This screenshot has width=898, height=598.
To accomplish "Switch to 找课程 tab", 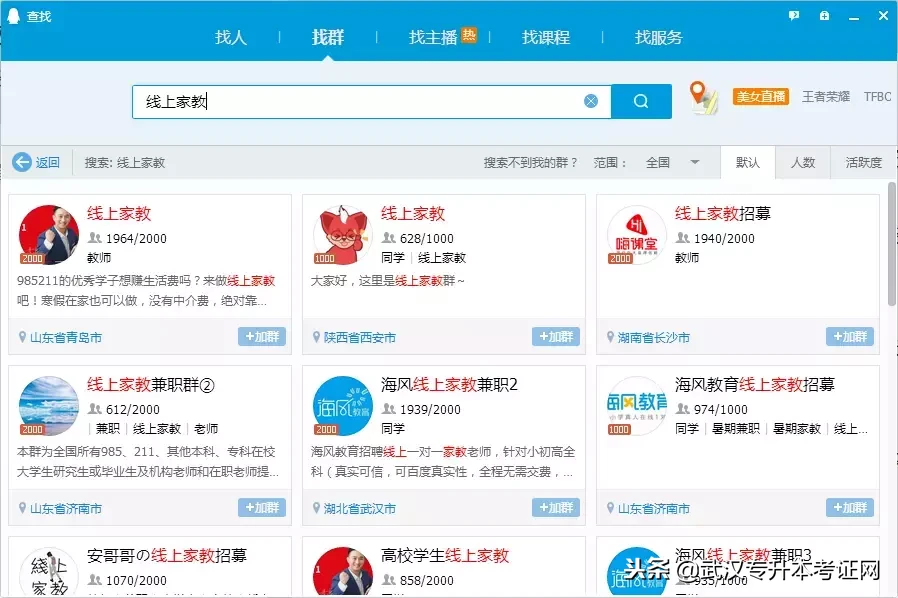I will pos(546,37).
